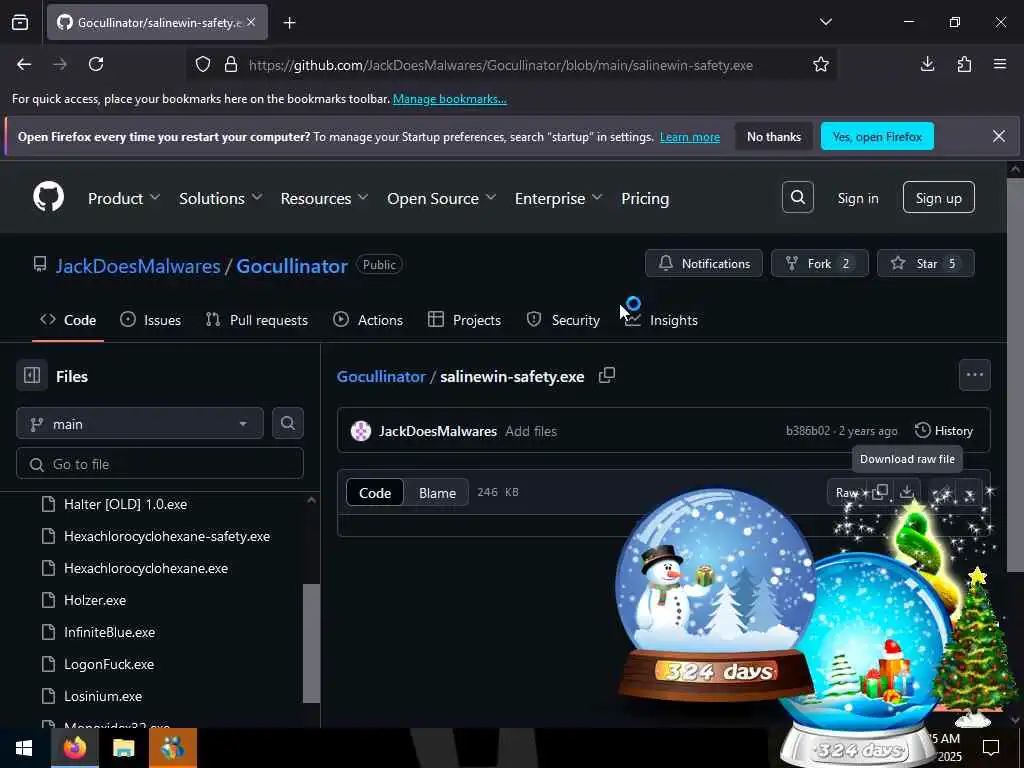Open the Projects tab

click(464, 320)
